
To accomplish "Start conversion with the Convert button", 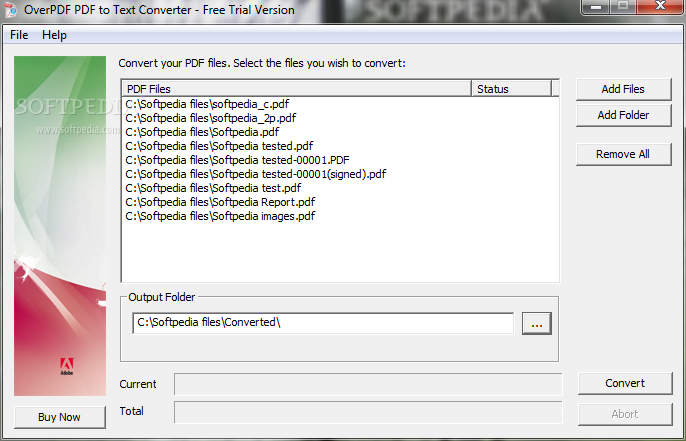I will point(625,383).
